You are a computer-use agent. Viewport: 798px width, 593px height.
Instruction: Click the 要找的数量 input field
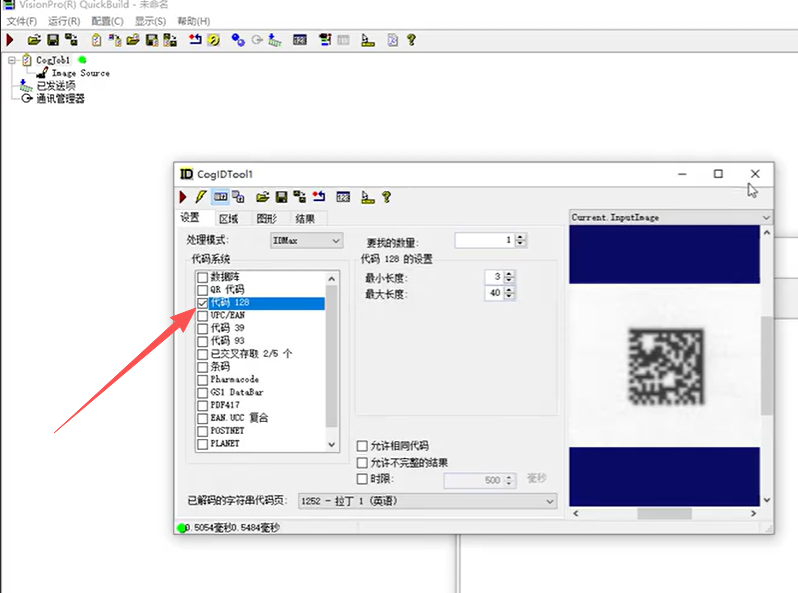click(484, 240)
